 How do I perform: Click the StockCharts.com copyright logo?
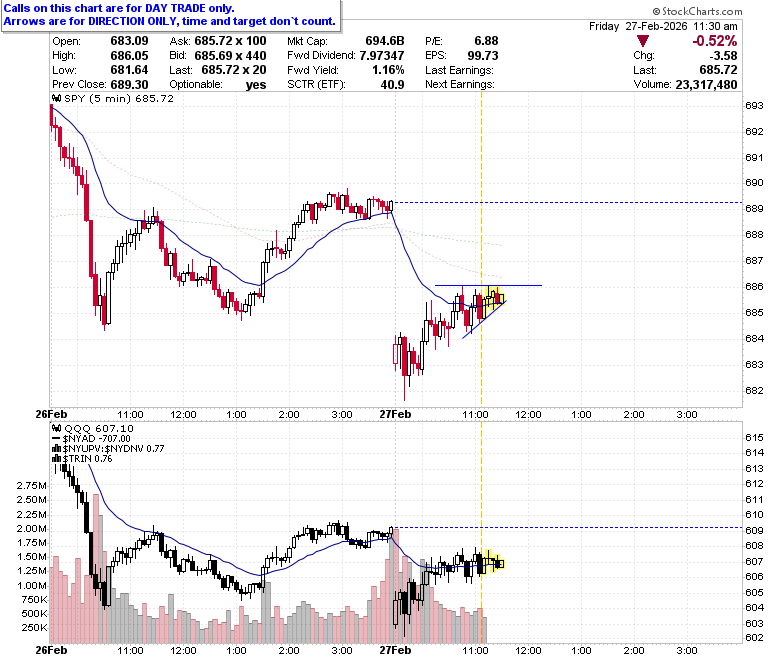click(697, 11)
